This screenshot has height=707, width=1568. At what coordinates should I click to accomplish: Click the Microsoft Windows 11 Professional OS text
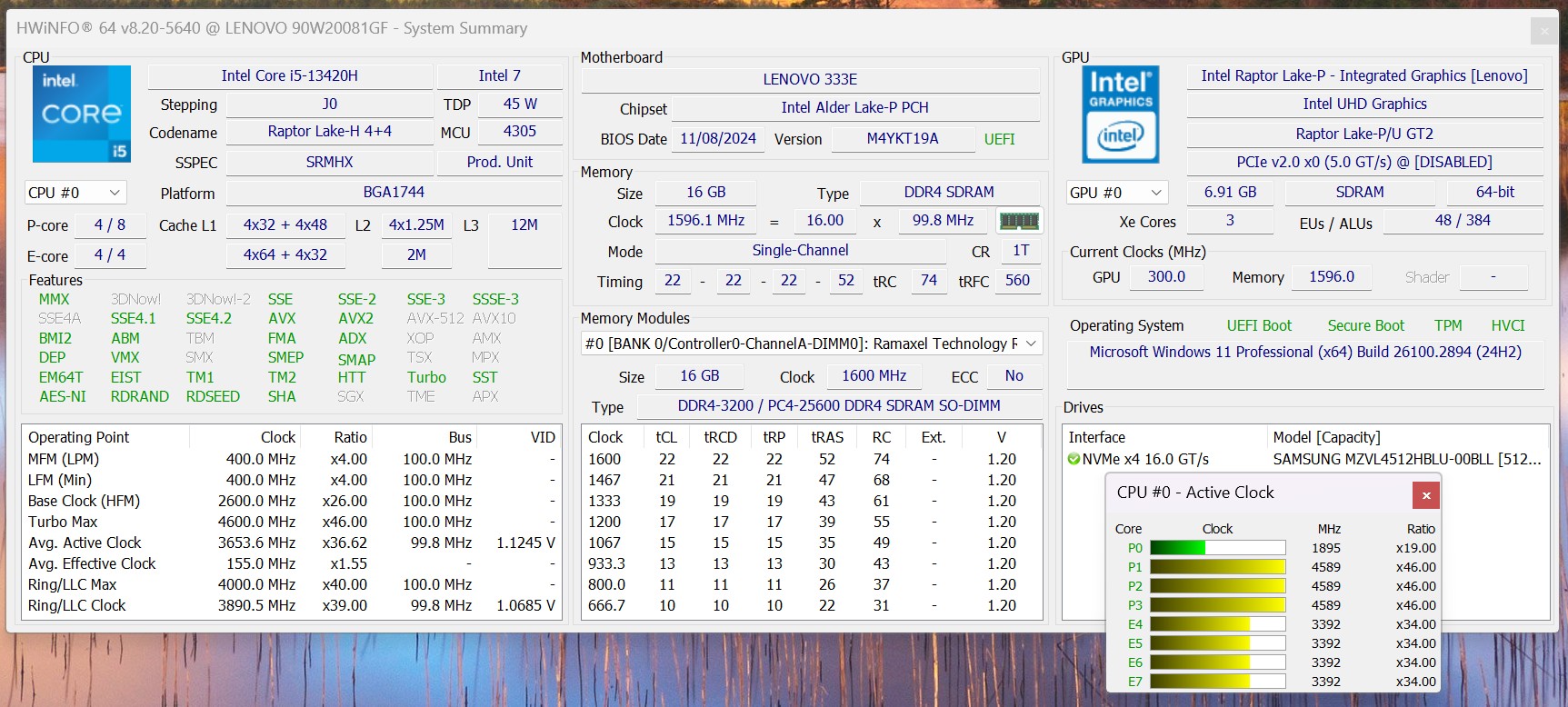pyautogui.click(x=1304, y=352)
